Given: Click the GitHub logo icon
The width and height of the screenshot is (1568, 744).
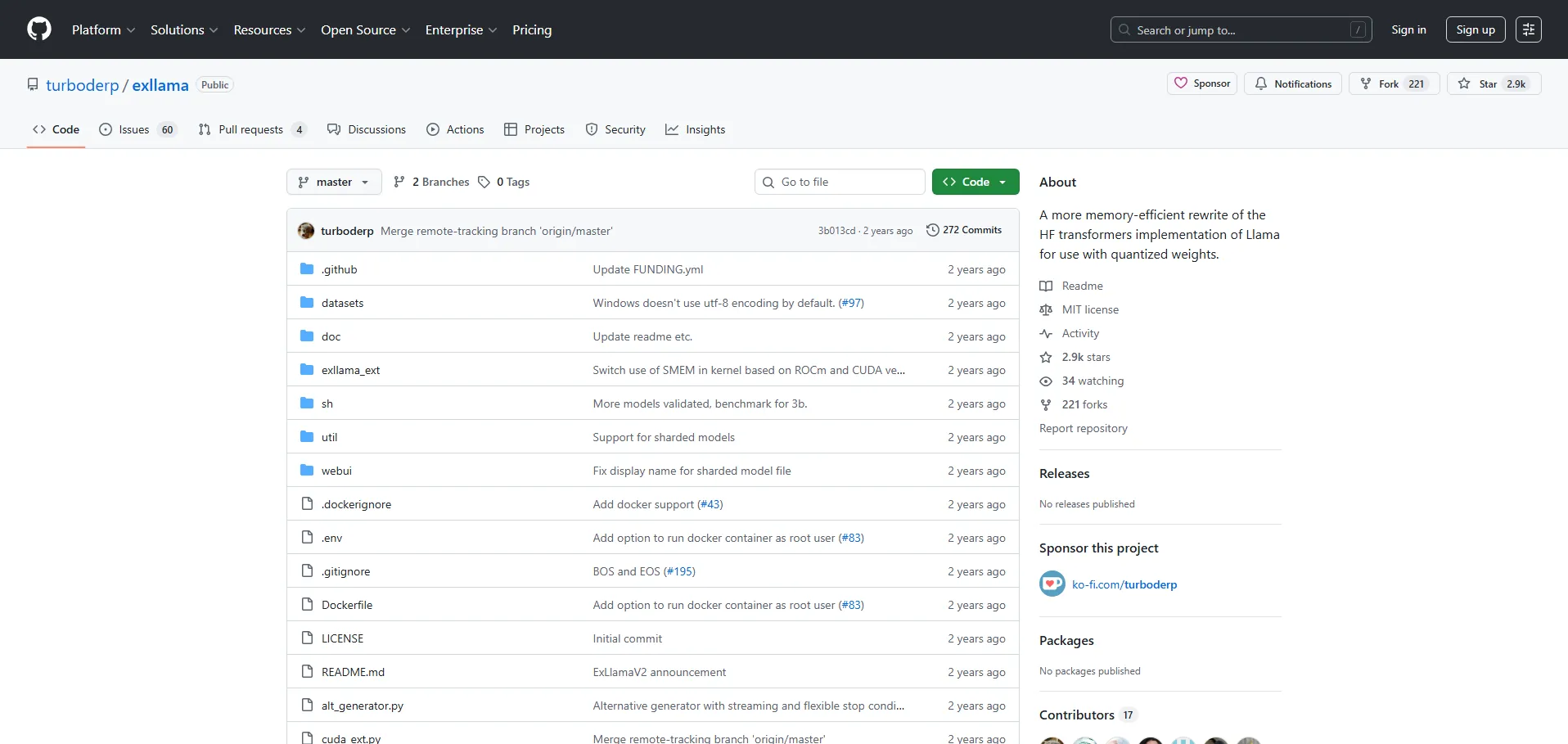Looking at the screenshot, I should 38,29.
